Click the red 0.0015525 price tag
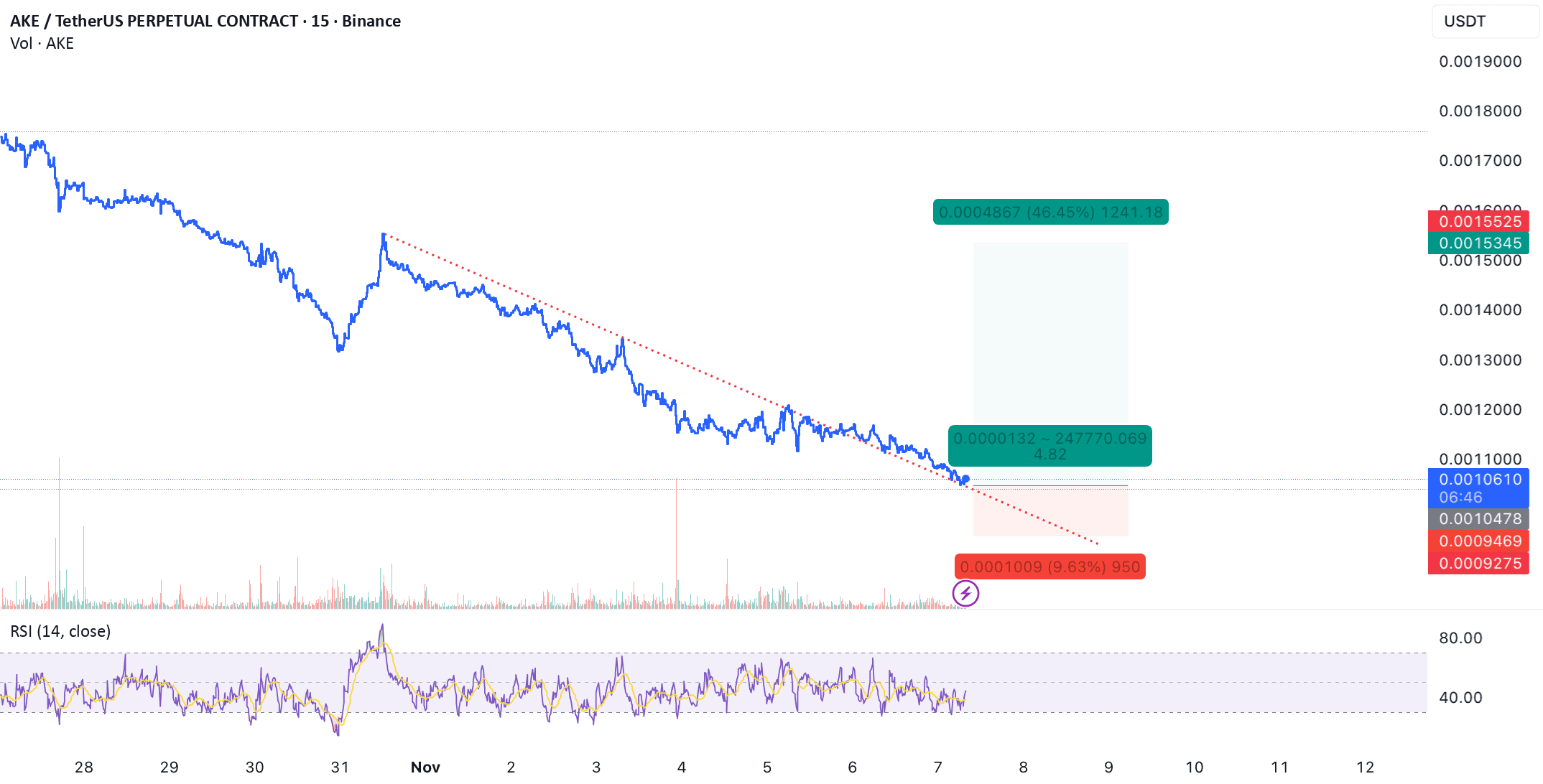This screenshot has width=1543, height=784. point(1479,222)
